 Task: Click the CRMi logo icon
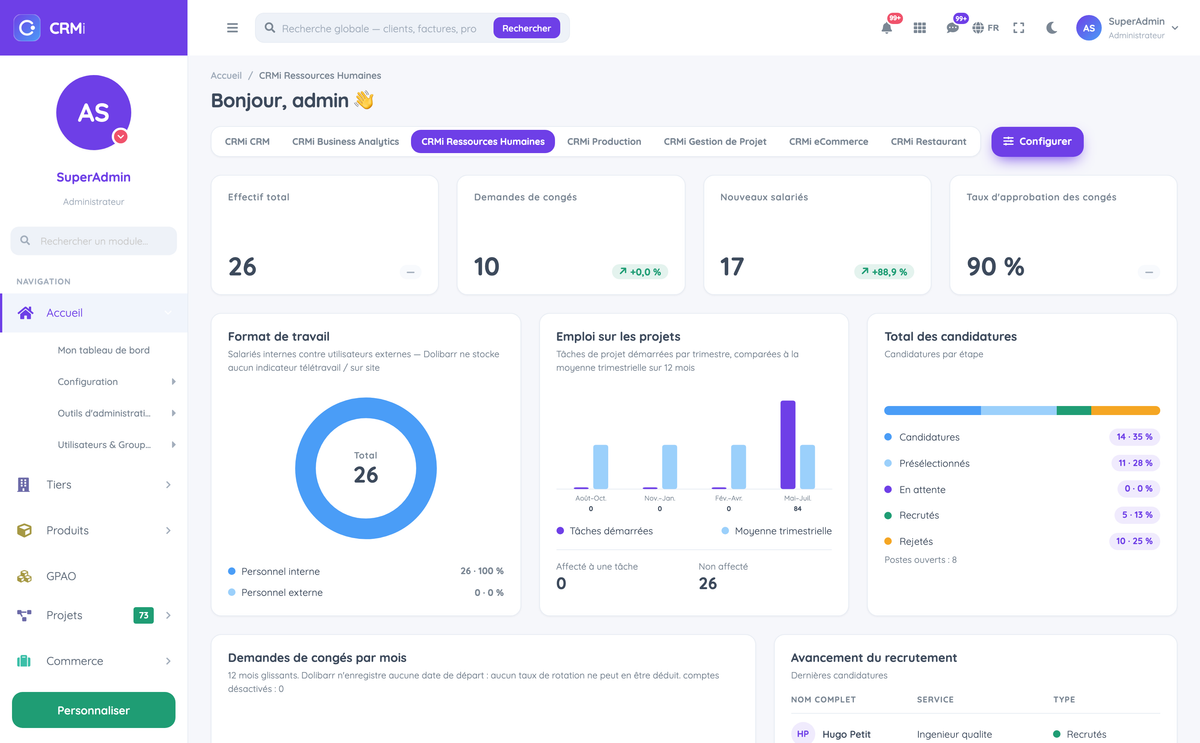point(27,28)
